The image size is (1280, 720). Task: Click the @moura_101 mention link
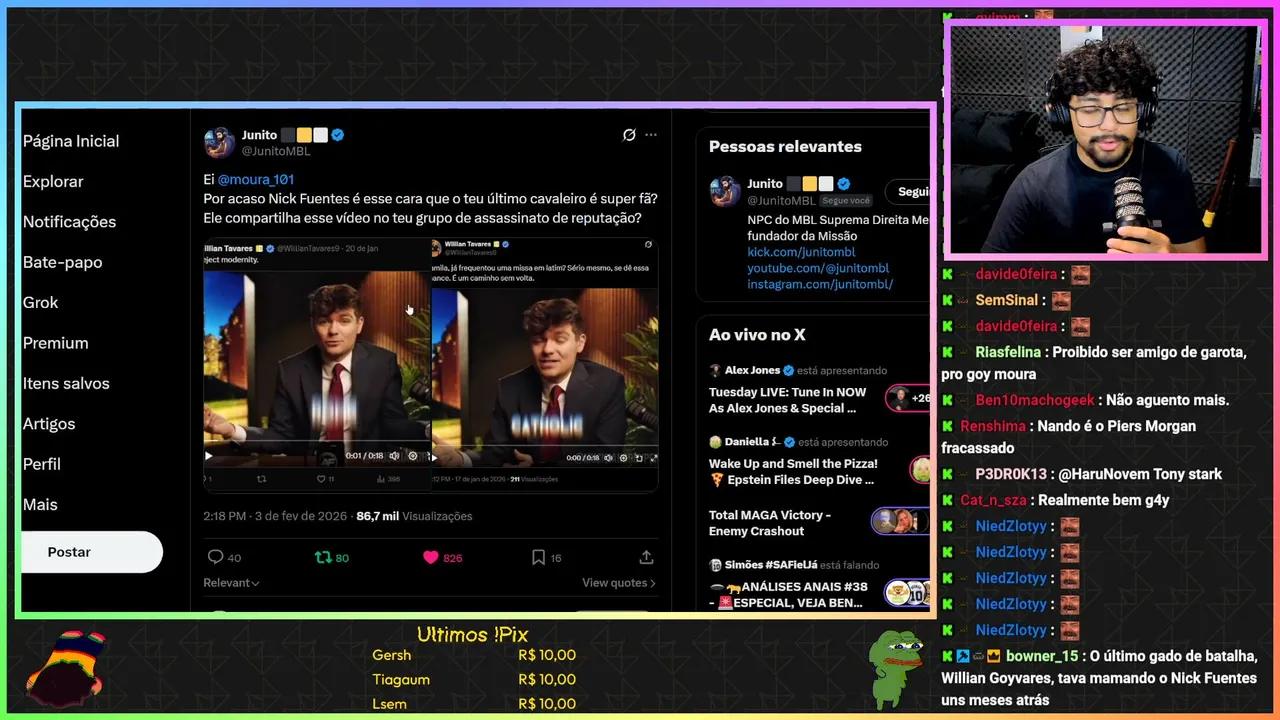(256, 180)
